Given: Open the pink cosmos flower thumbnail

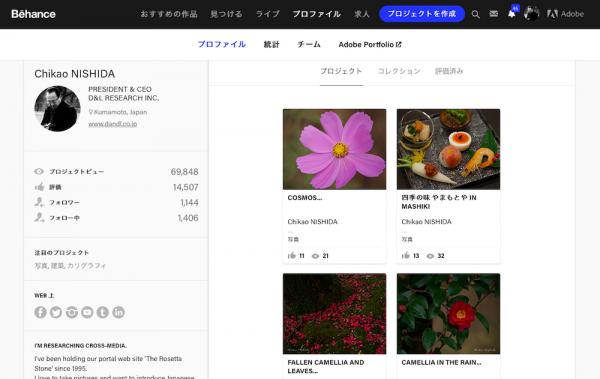Looking at the screenshot, I should (x=334, y=149).
